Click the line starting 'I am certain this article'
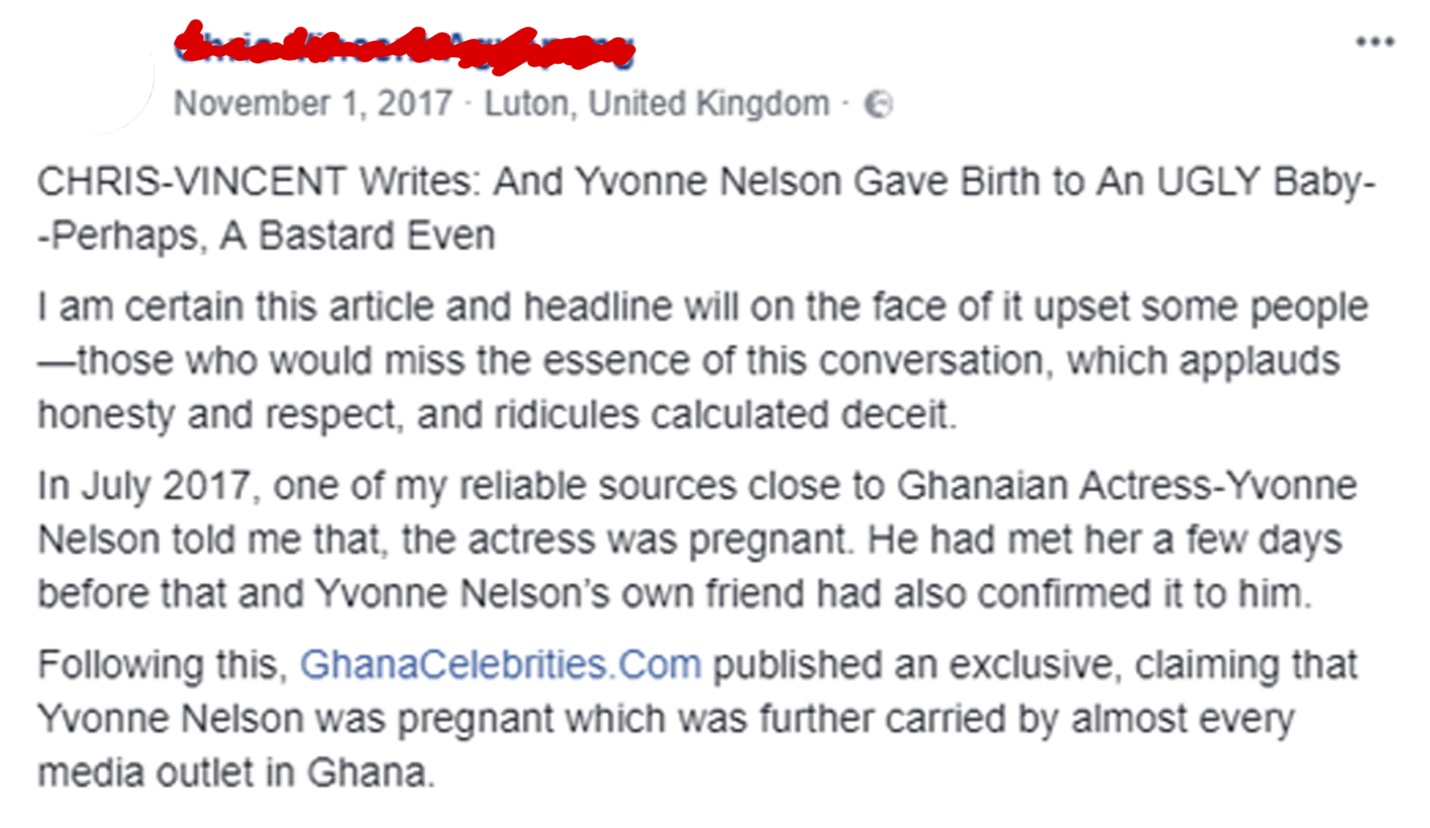Screen dimensions: 1430x828 tap(703, 307)
